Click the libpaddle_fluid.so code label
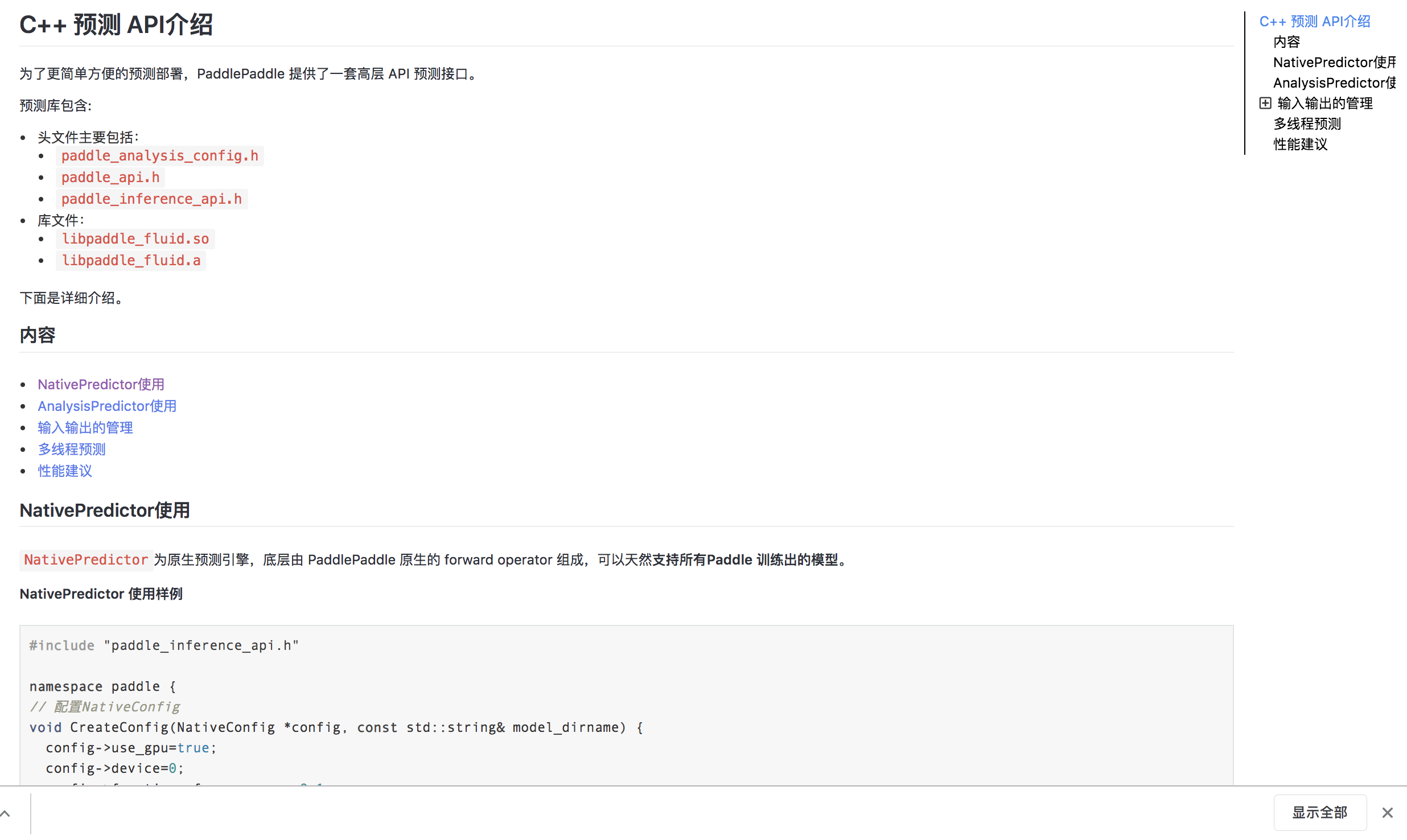The image size is (1407, 840). [135, 239]
